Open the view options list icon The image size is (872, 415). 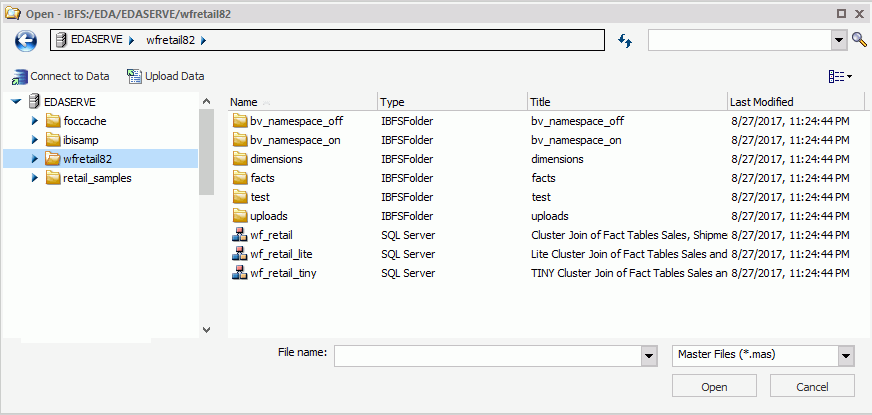[x=839, y=76]
